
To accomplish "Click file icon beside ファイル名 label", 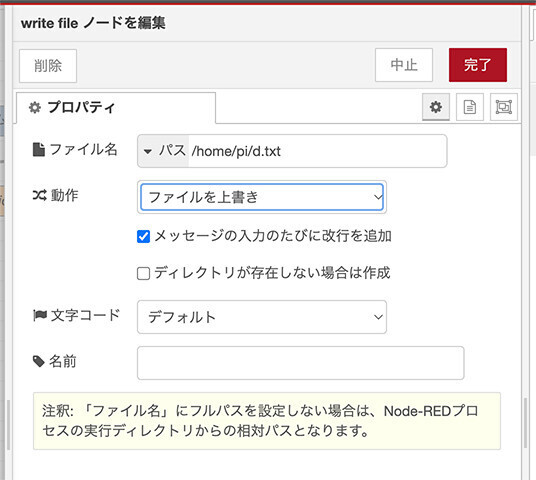I will tap(39, 150).
